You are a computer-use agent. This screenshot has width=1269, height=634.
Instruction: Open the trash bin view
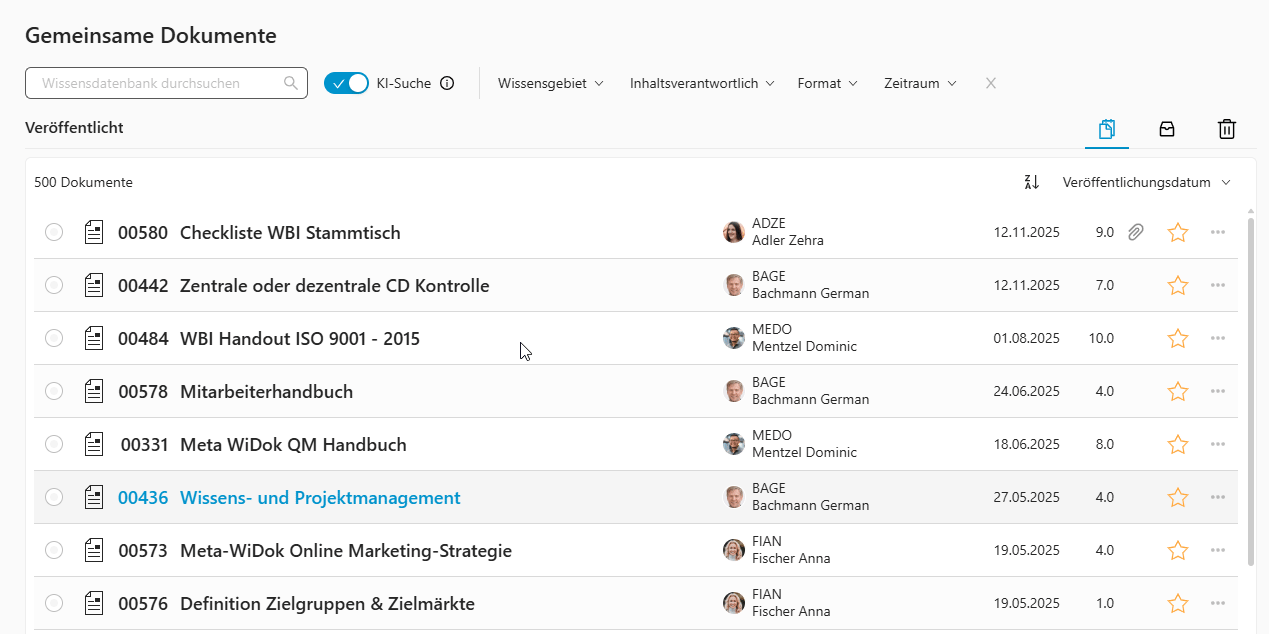click(x=1227, y=129)
